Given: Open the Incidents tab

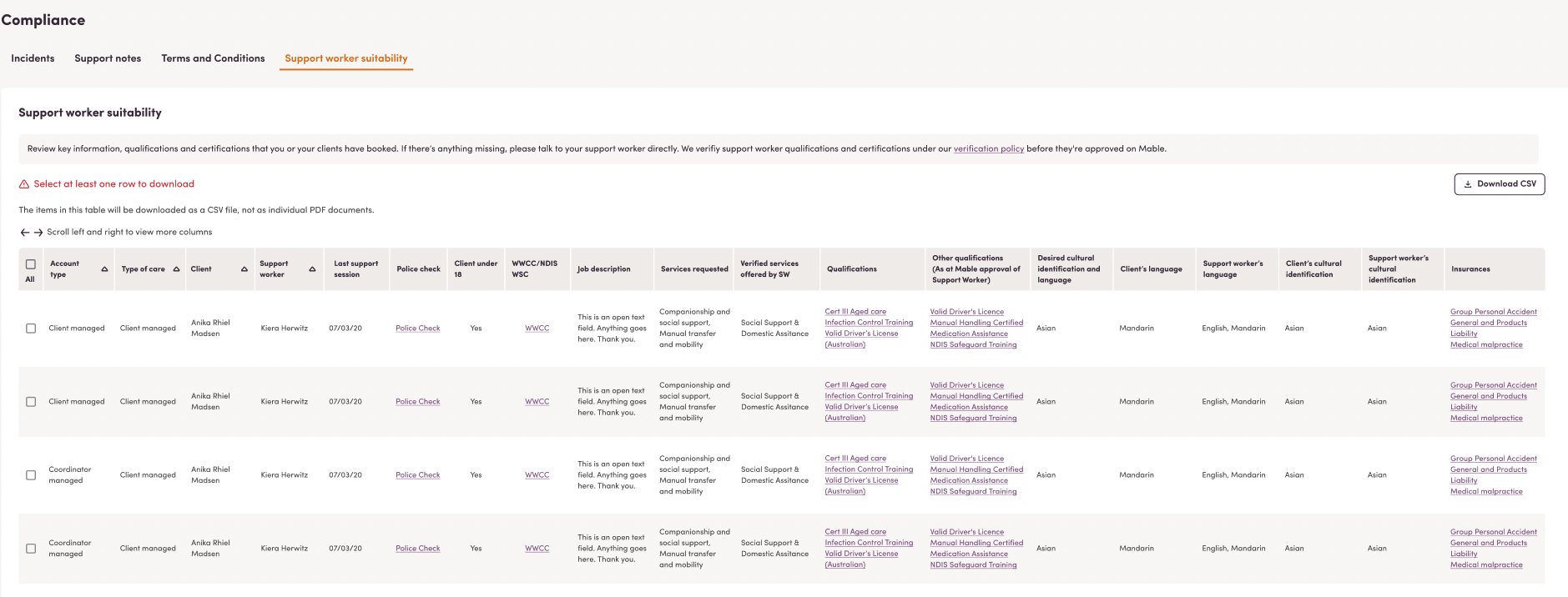Looking at the screenshot, I should pos(33,58).
